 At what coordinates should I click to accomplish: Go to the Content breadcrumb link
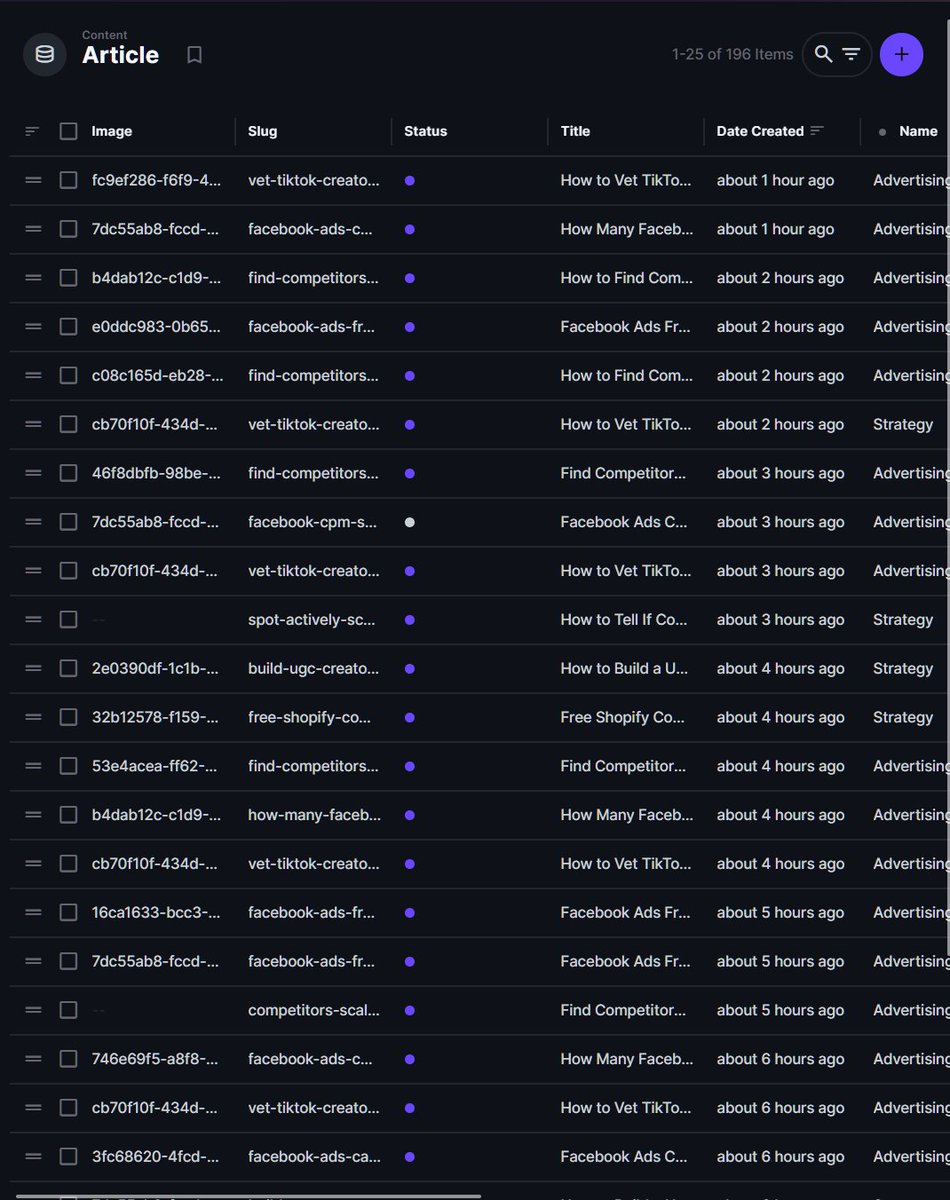click(x=104, y=35)
